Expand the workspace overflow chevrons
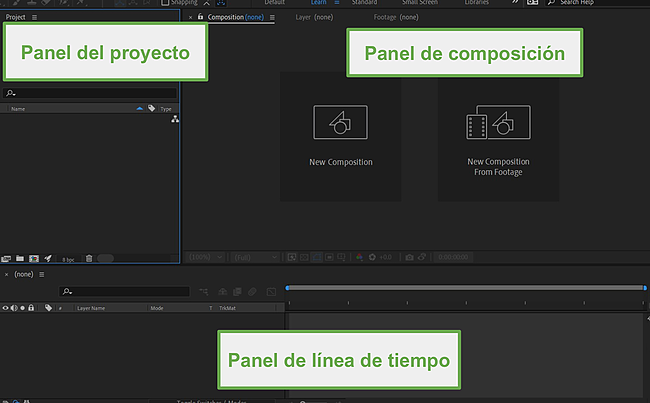The image size is (650, 403). 514,2
